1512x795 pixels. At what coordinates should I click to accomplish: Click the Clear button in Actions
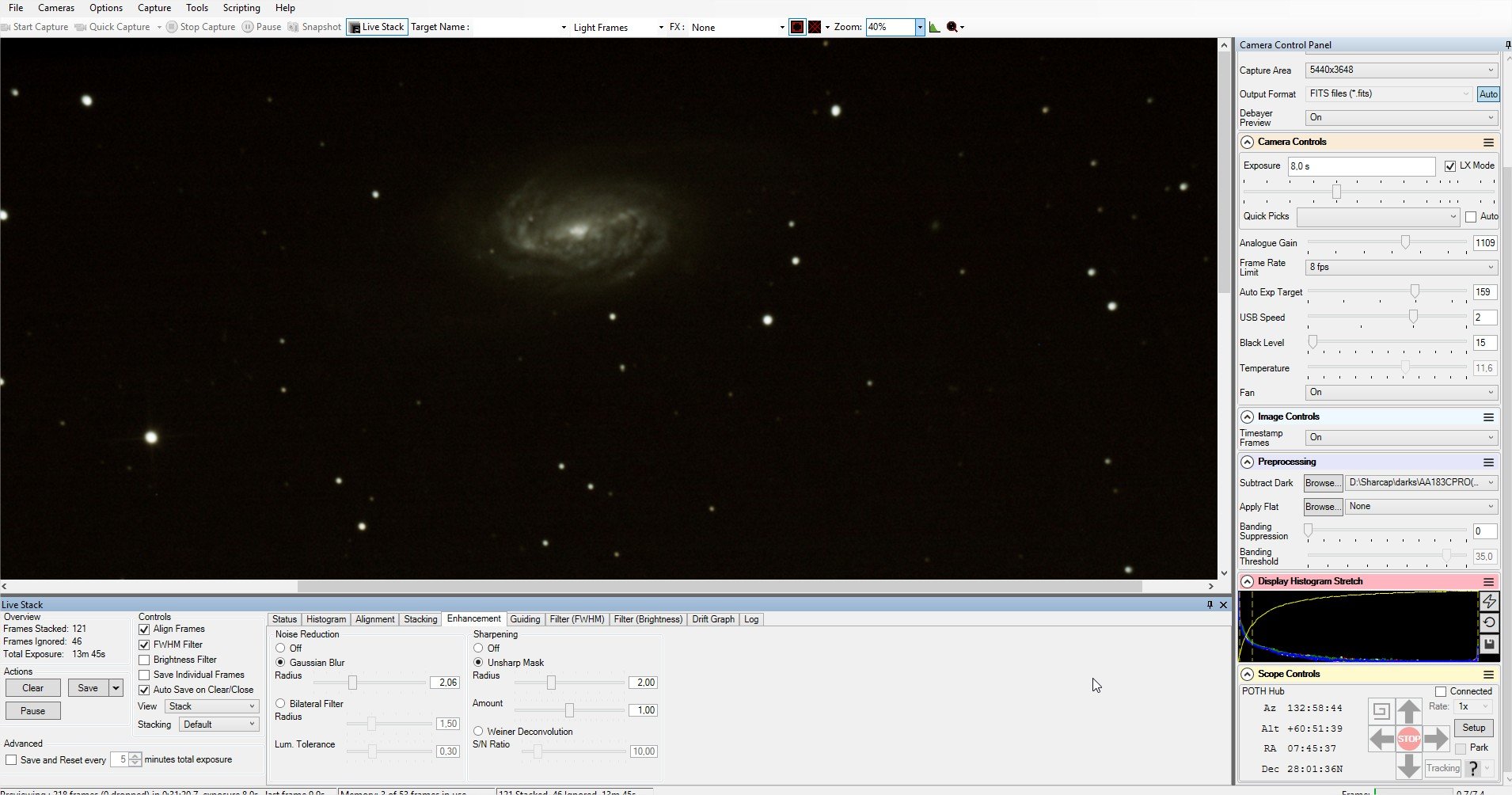pos(33,688)
